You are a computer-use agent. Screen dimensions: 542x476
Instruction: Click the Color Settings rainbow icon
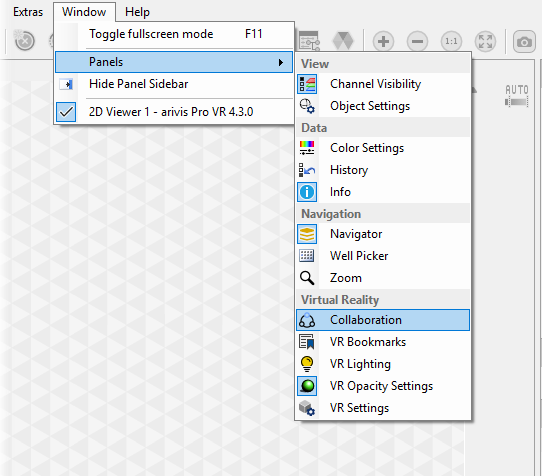[x=307, y=148]
